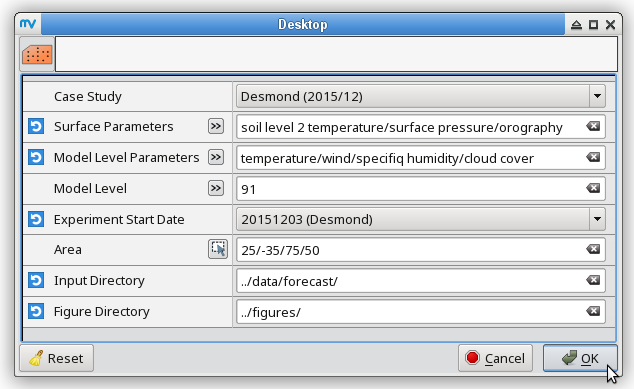Expand the Model Level options helper
The width and height of the screenshot is (634, 389).
click(216, 188)
